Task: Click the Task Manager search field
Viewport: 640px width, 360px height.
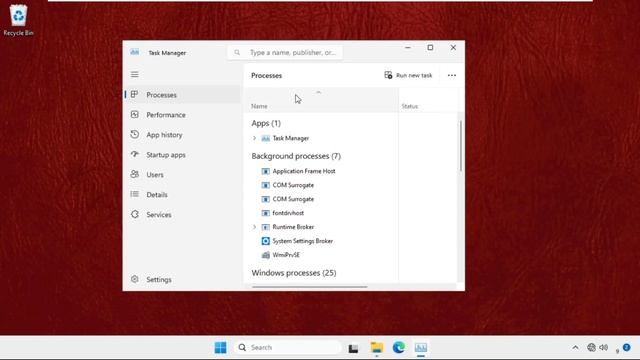Action: pyautogui.click(x=285, y=52)
